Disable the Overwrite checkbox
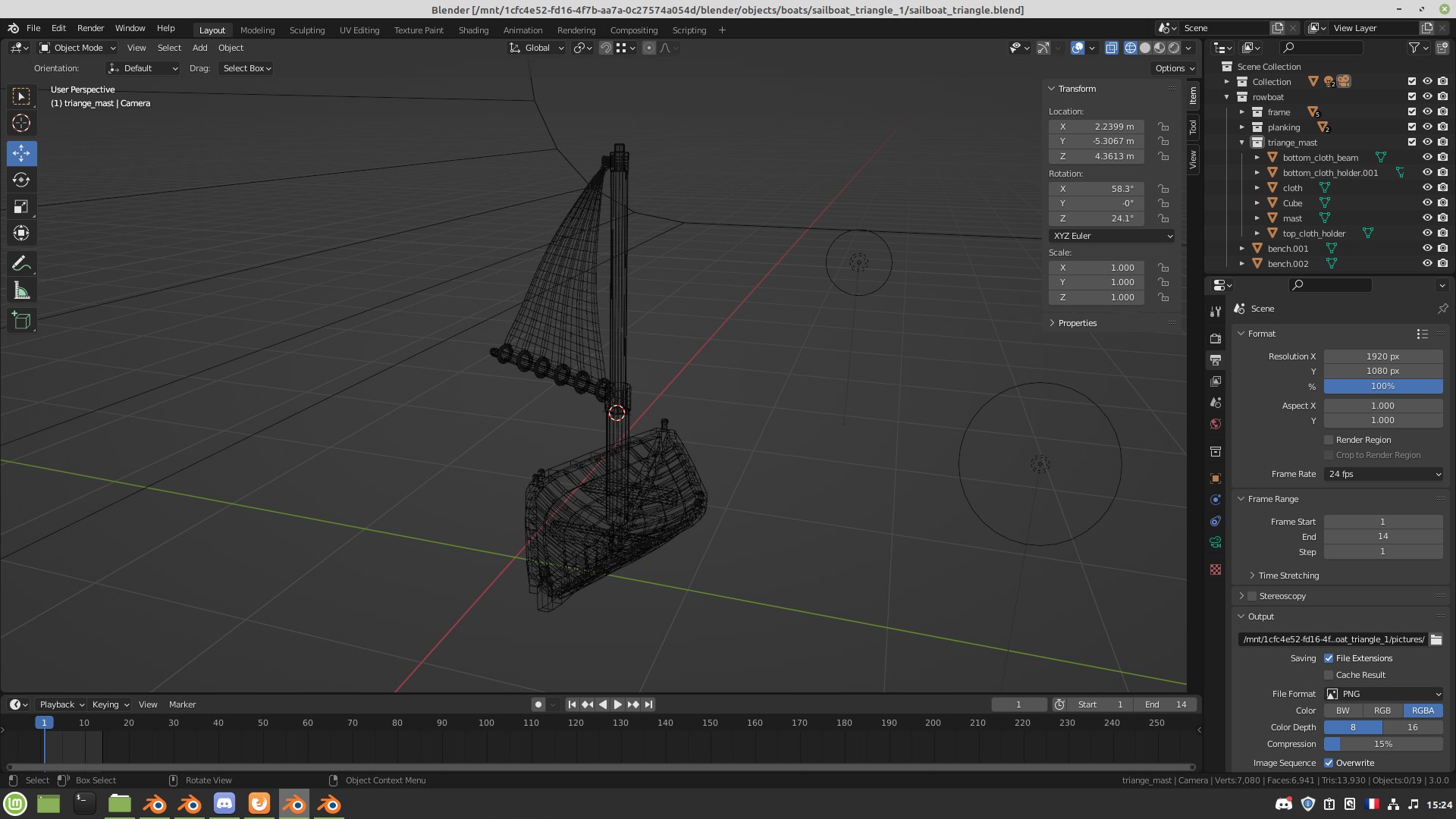Screen dimensions: 1456x819 (x=1329, y=763)
